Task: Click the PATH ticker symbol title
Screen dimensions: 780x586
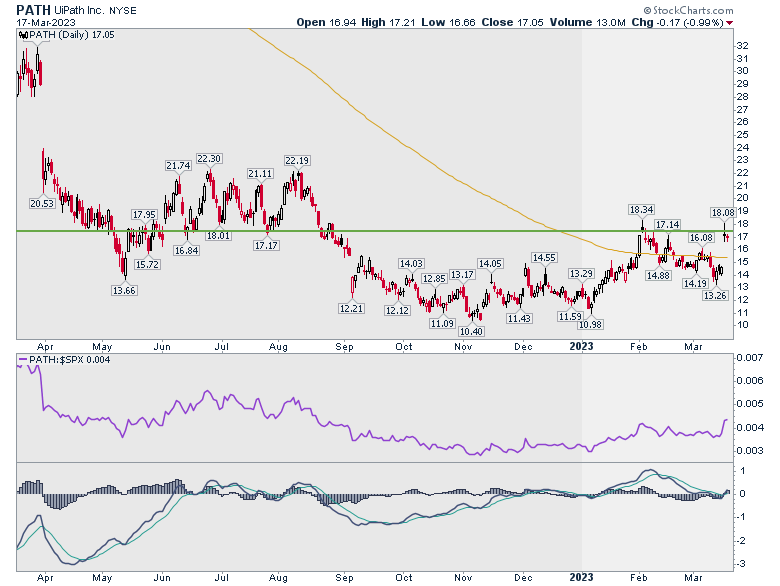Action: [33, 10]
